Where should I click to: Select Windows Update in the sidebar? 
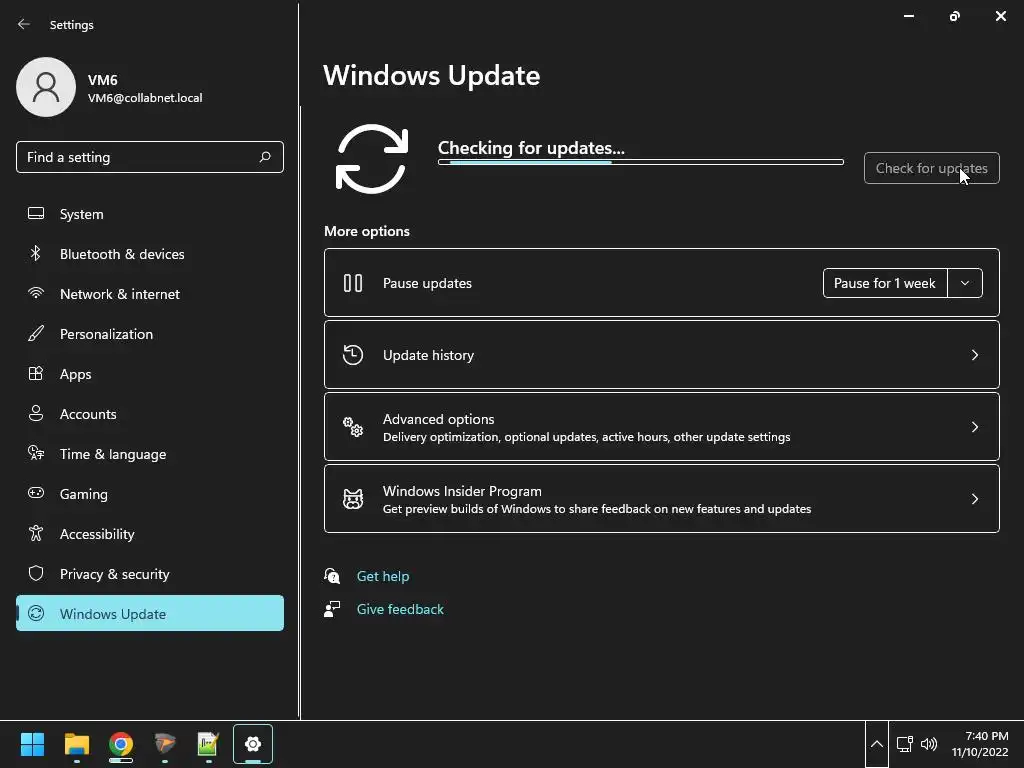[150, 613]
